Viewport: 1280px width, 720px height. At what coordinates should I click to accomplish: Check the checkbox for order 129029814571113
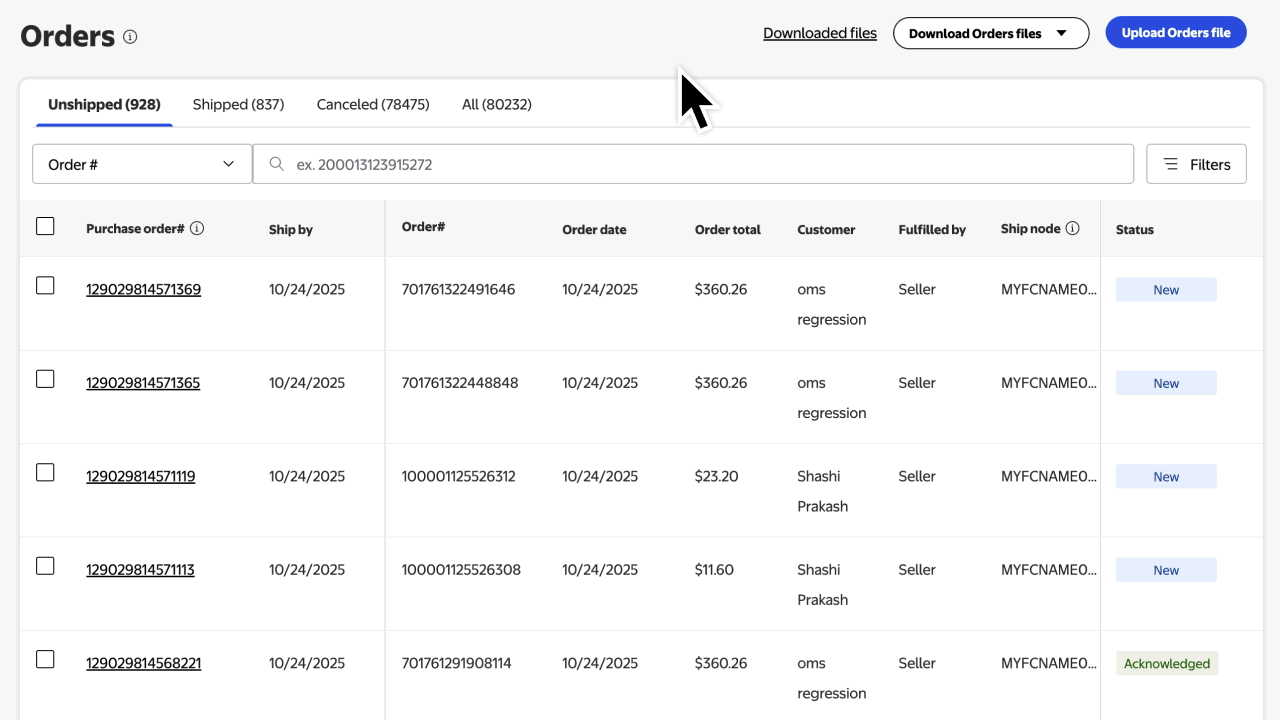45,565
